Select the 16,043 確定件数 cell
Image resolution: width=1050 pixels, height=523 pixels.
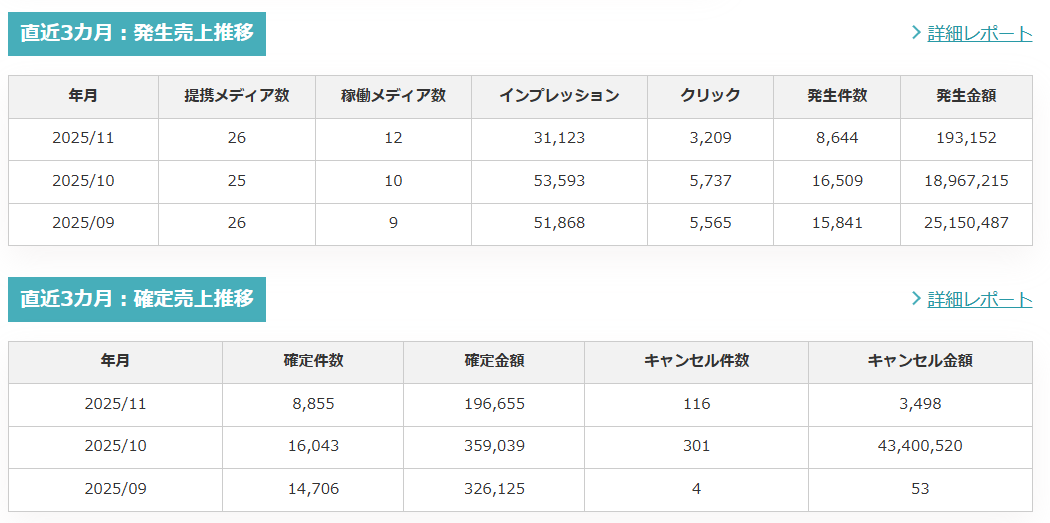pos(313,446)
